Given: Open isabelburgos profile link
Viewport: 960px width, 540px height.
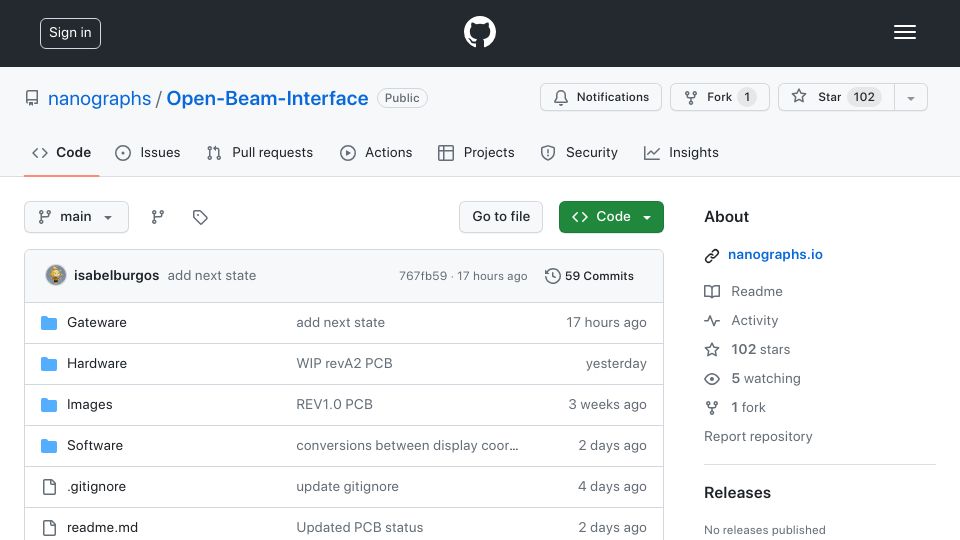Looking at the screenshot, I should pyautogui.click(x=116, y=276).
